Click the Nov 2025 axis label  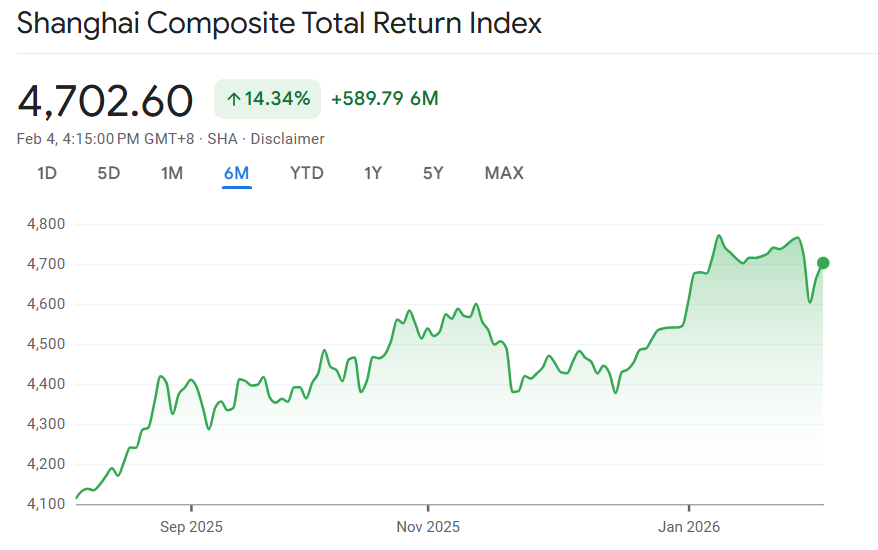(428, 526)
